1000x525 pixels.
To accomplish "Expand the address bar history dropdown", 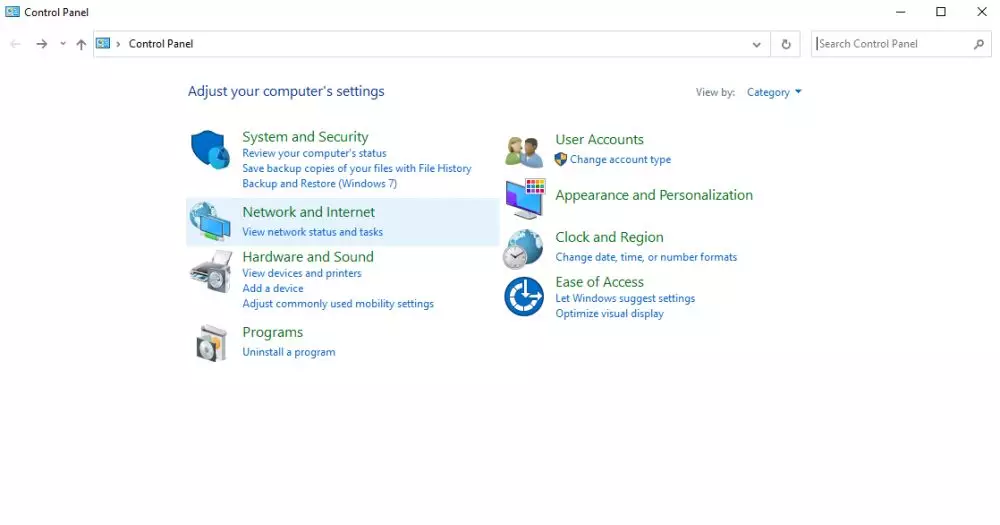I will click(x=757, y=44).
